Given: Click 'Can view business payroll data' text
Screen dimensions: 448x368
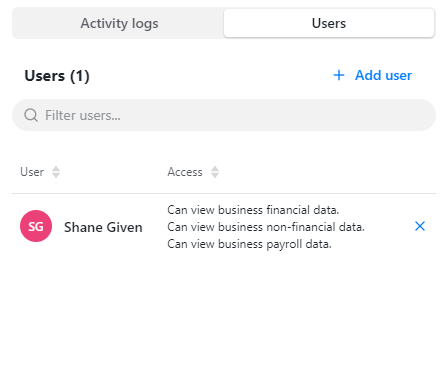Looking at the screenshot, I should pos(249,244).
